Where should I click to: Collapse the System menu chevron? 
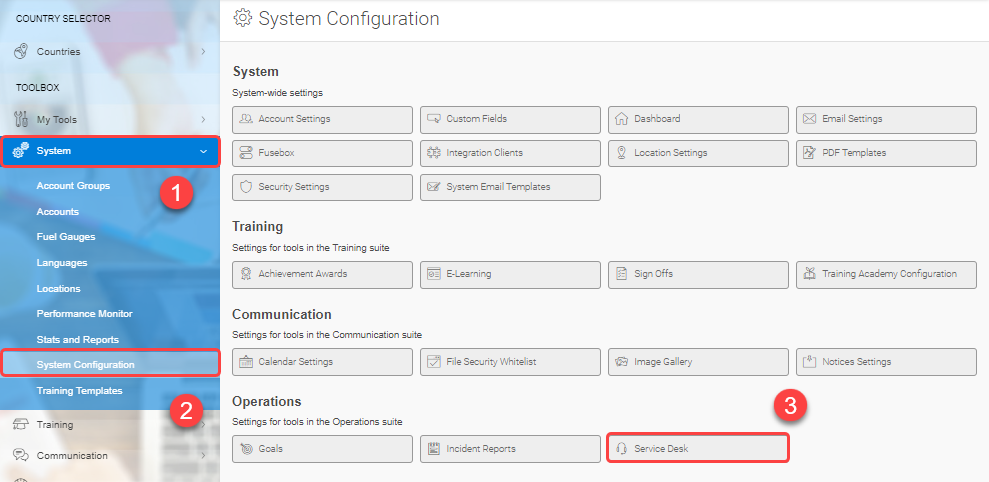(x=203, y=151)
